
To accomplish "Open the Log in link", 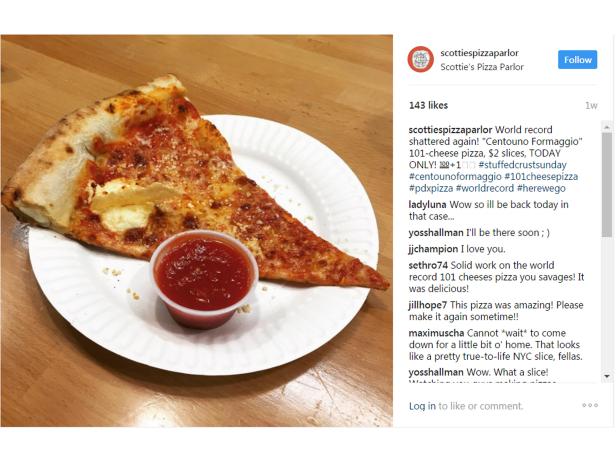I will click(422, 406).
